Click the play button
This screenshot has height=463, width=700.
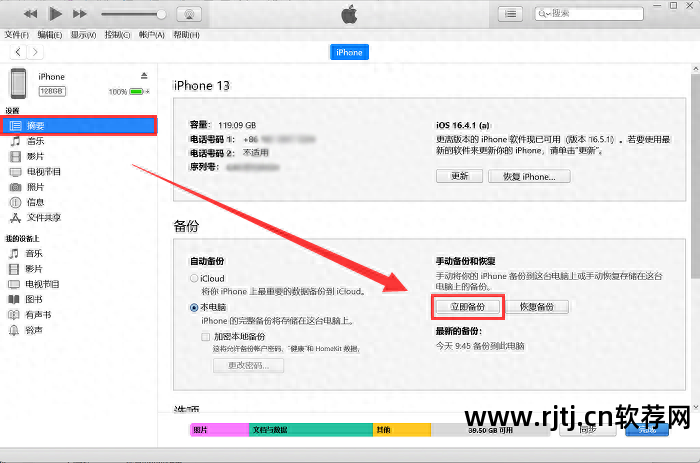[55, 14]
